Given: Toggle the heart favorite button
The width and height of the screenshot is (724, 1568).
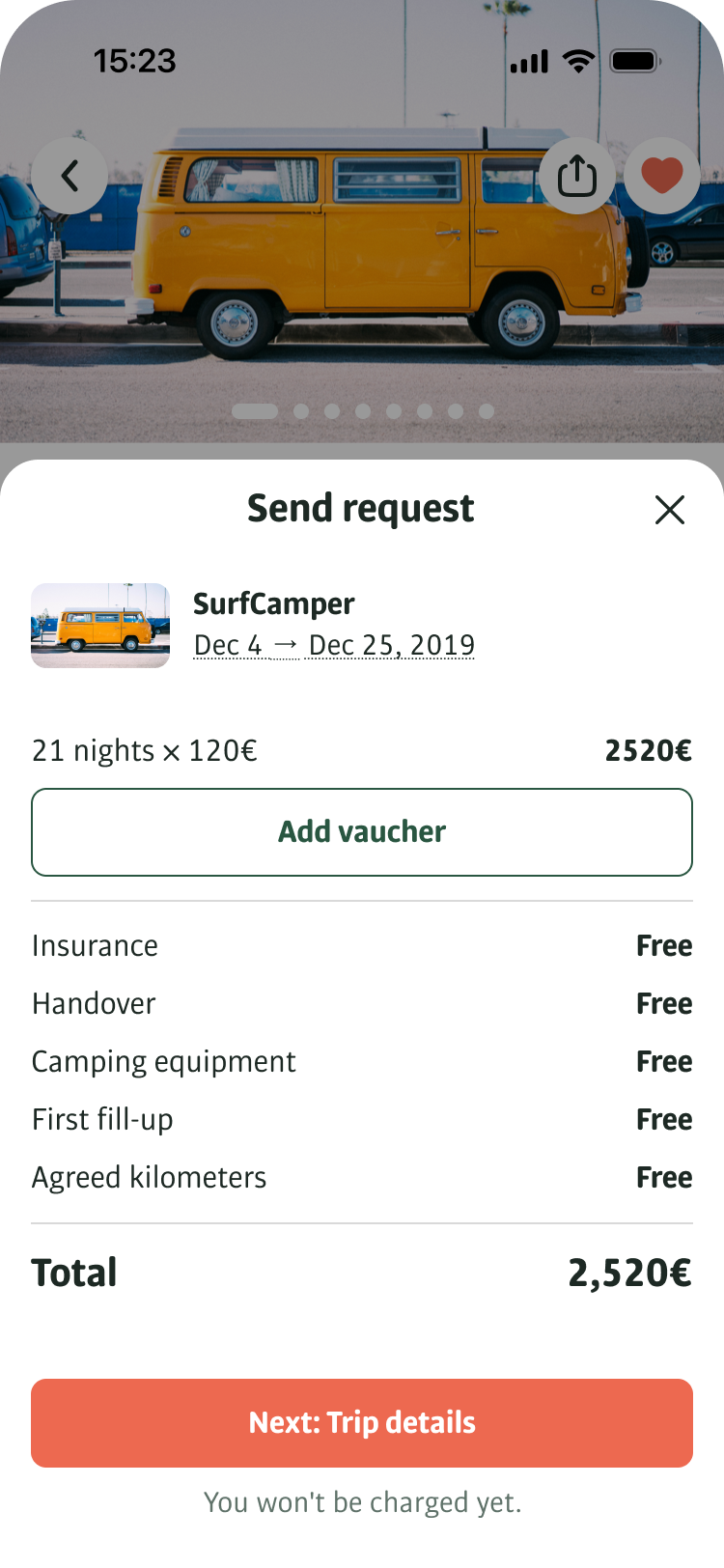Looking at the screenshot, I should (x=661, y=177).
